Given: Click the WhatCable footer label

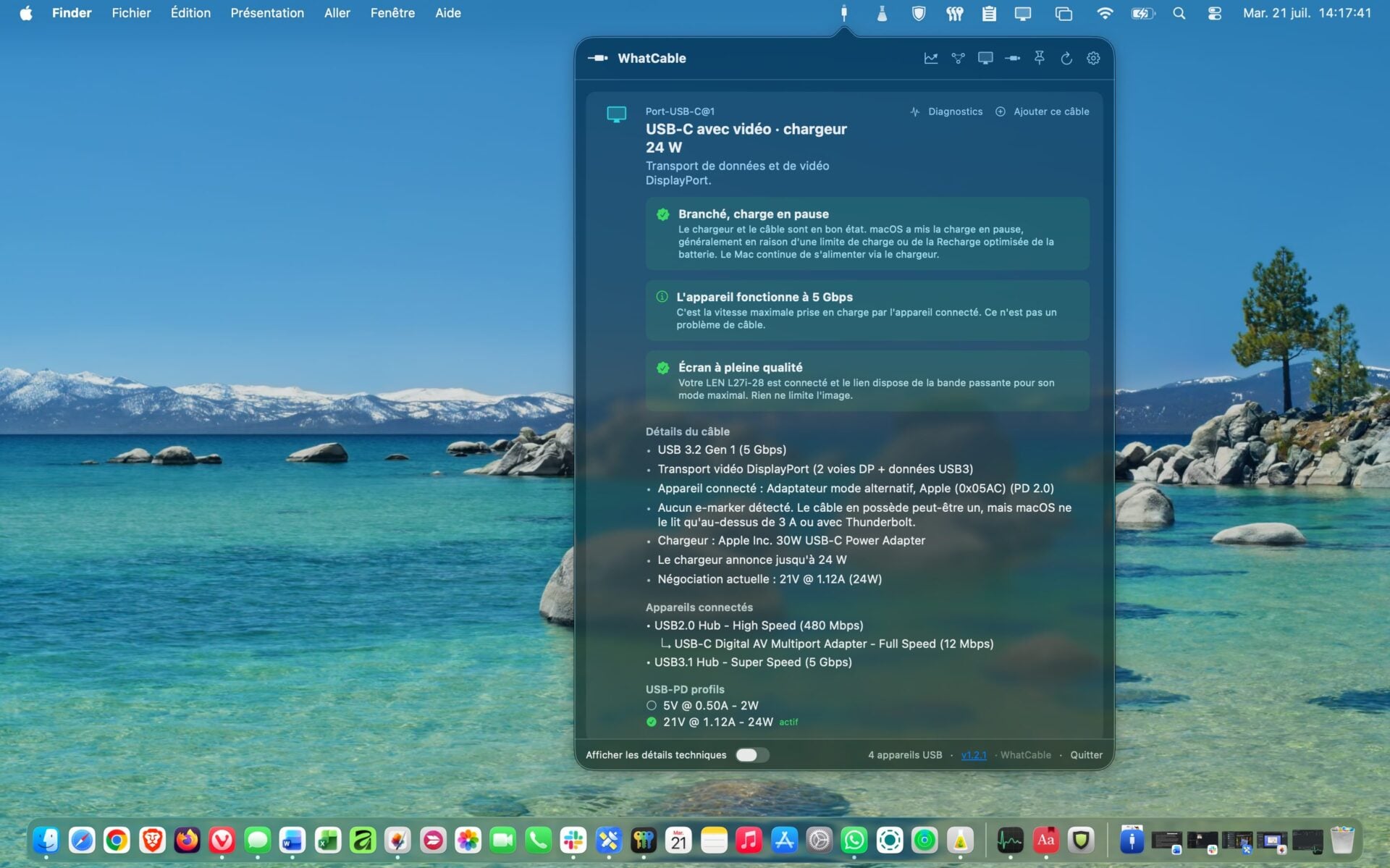Looking at the screenshot, I should point(1025,755).
